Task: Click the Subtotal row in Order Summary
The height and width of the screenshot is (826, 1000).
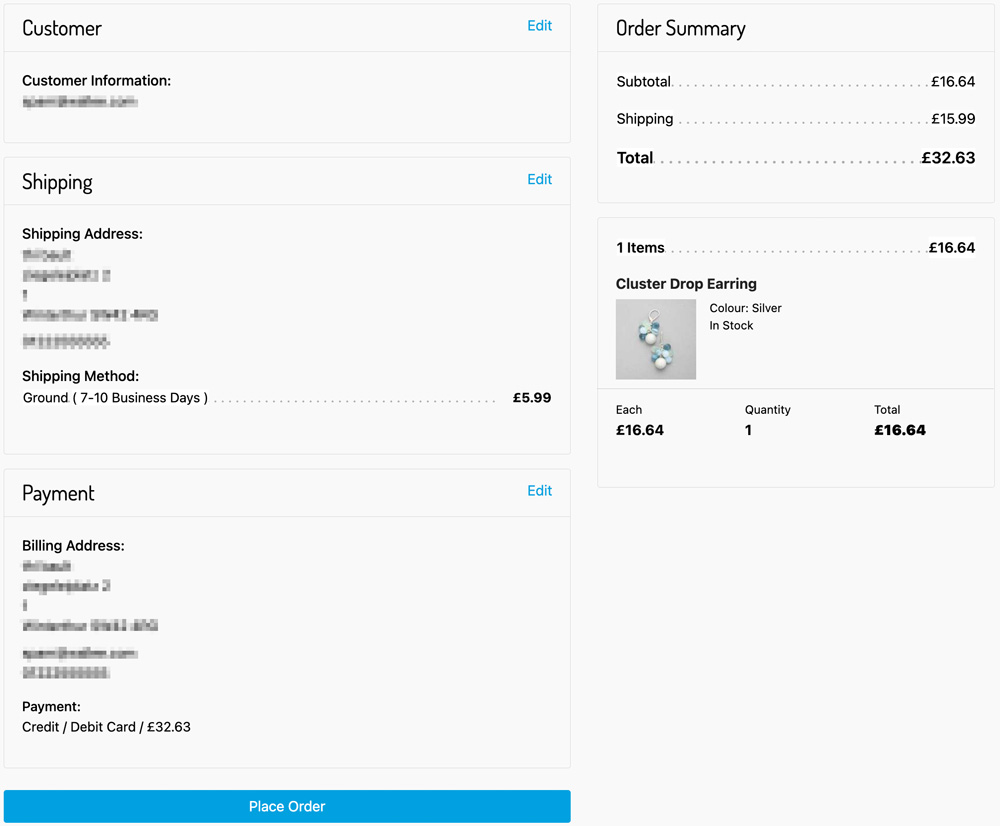Action: pos(795,81)
